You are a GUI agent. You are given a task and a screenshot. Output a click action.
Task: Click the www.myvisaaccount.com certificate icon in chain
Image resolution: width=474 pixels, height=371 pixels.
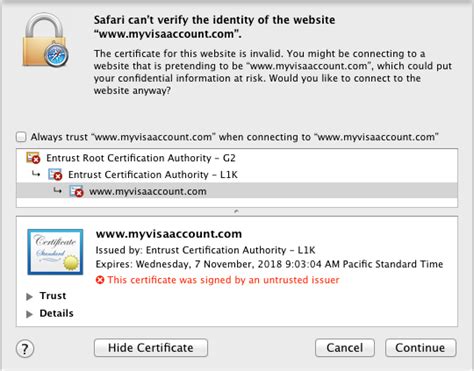coord(77,191)
